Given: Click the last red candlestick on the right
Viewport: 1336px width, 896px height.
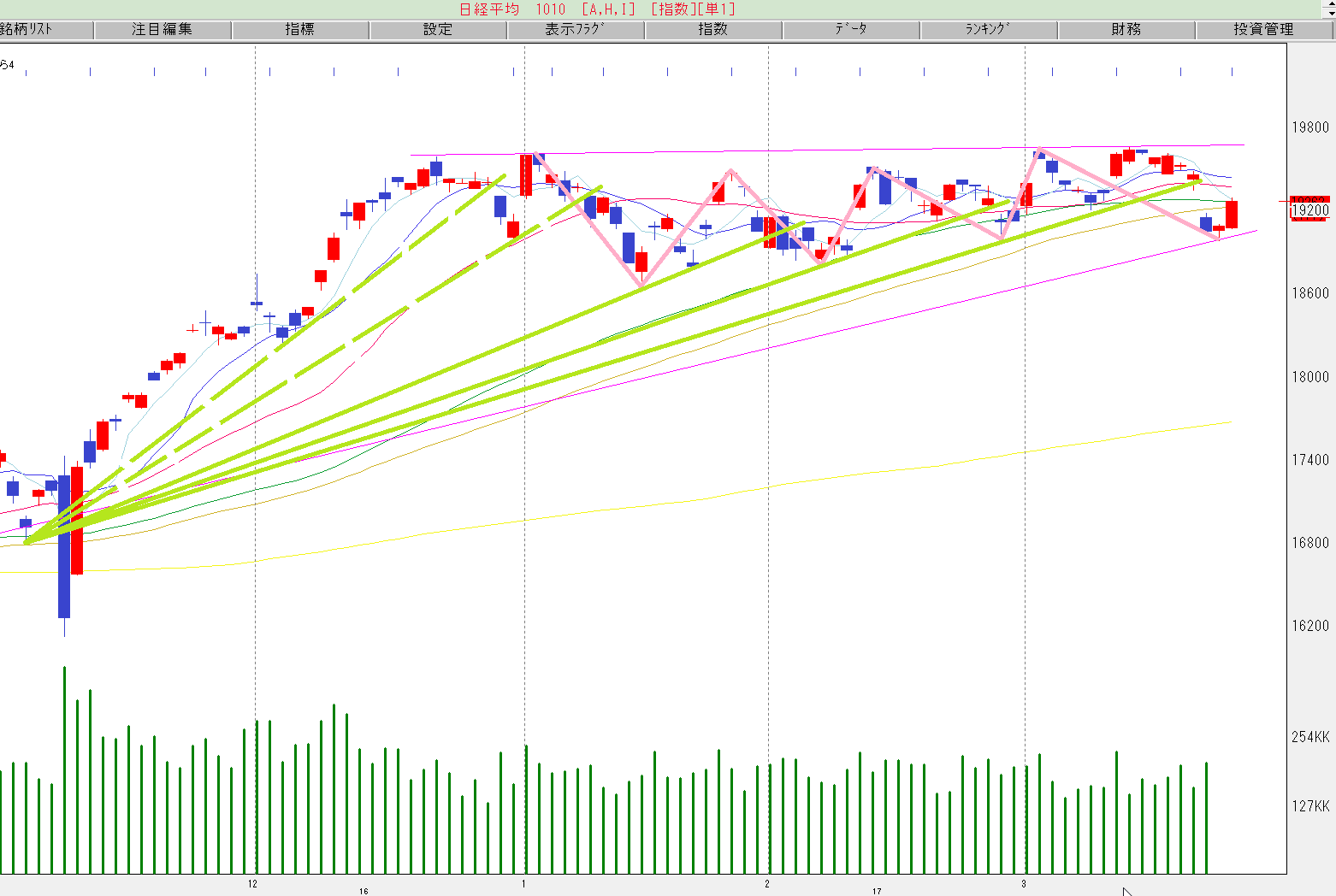Looking at the screenshot, I should point(1232,215).
